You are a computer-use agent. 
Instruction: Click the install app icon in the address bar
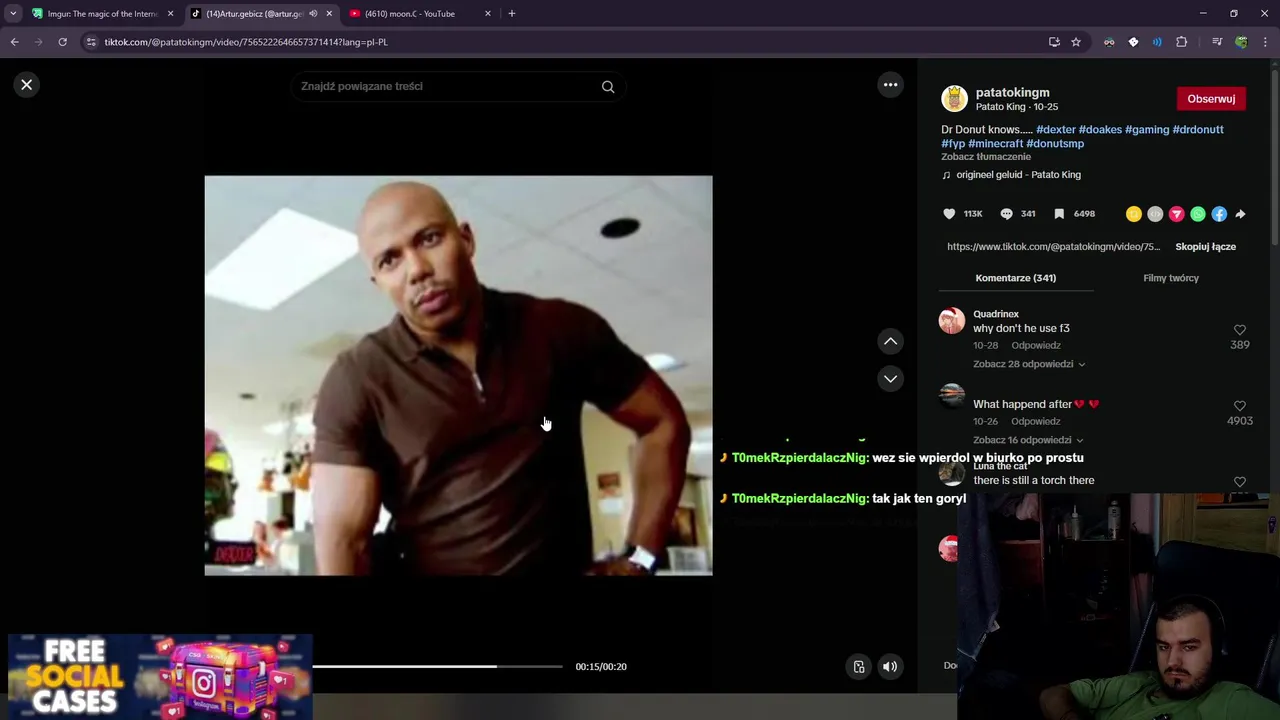(1054, 42)
